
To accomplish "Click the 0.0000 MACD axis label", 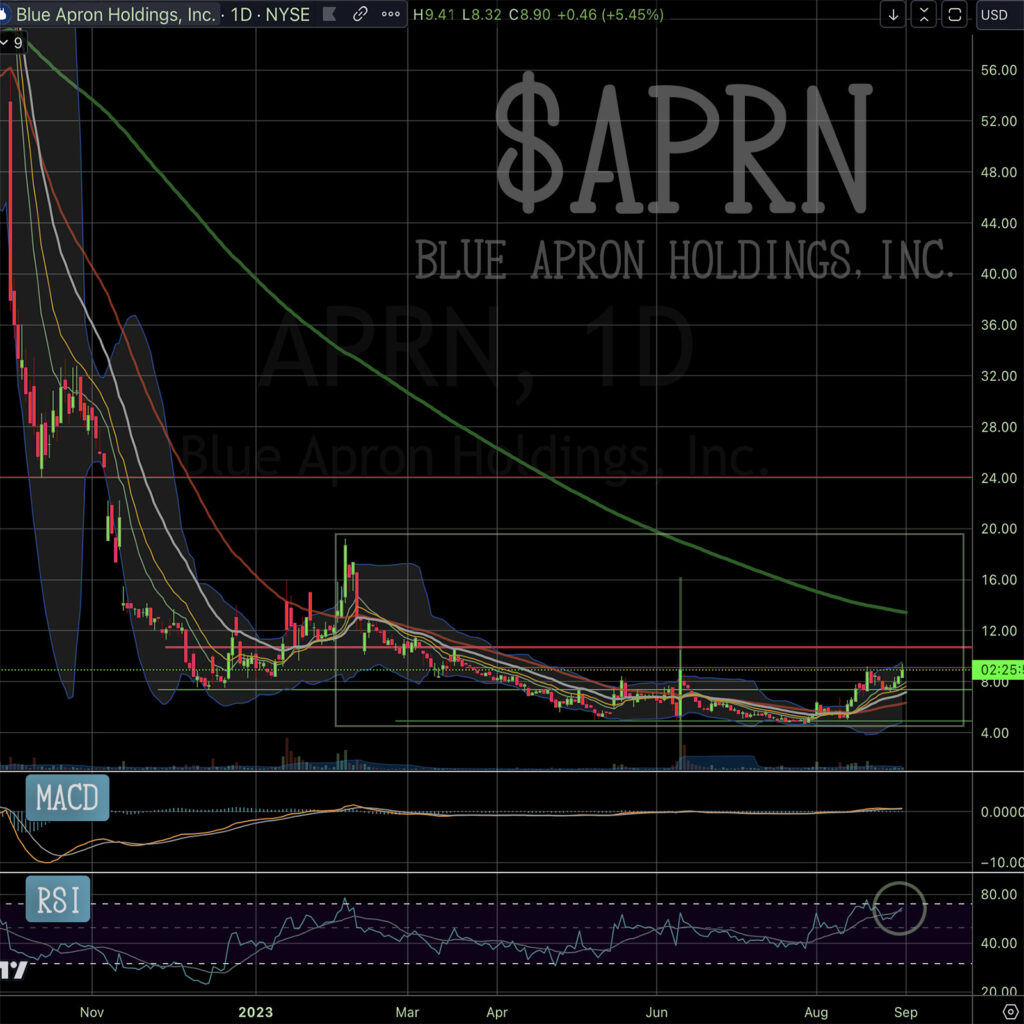I will [x=1002, y=812].
